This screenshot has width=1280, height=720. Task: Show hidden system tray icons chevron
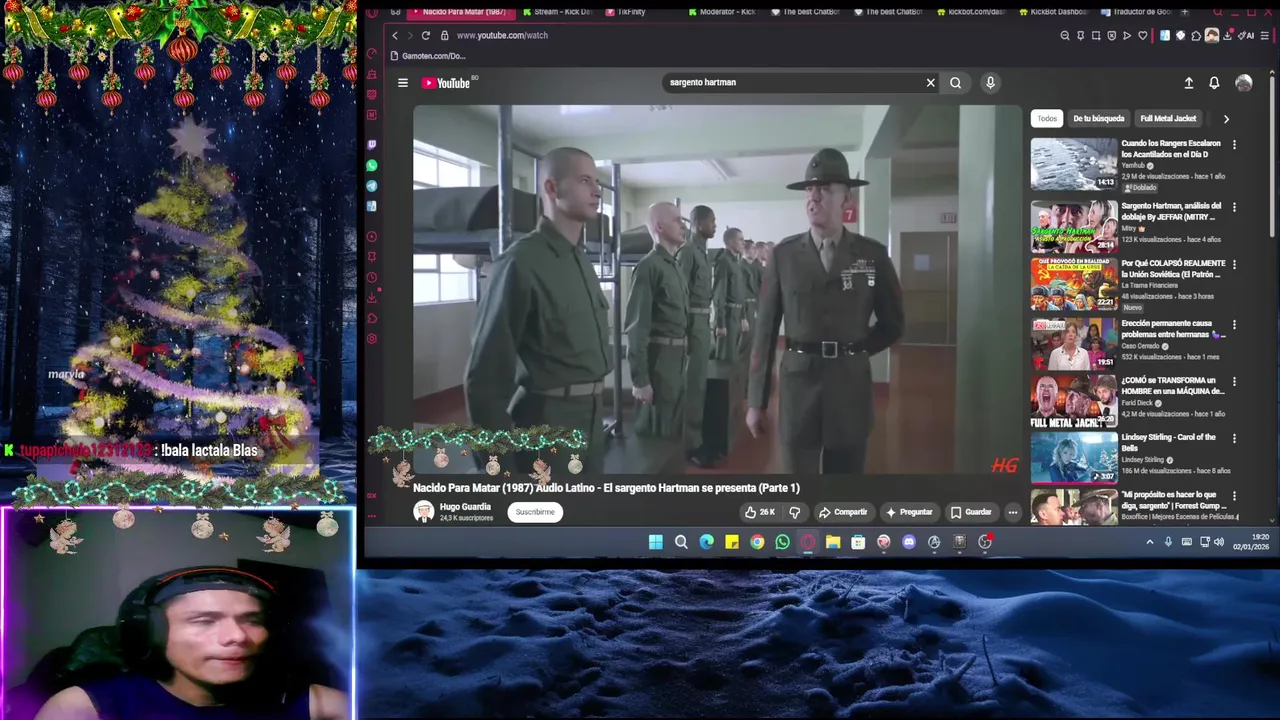pos(1150,542)
